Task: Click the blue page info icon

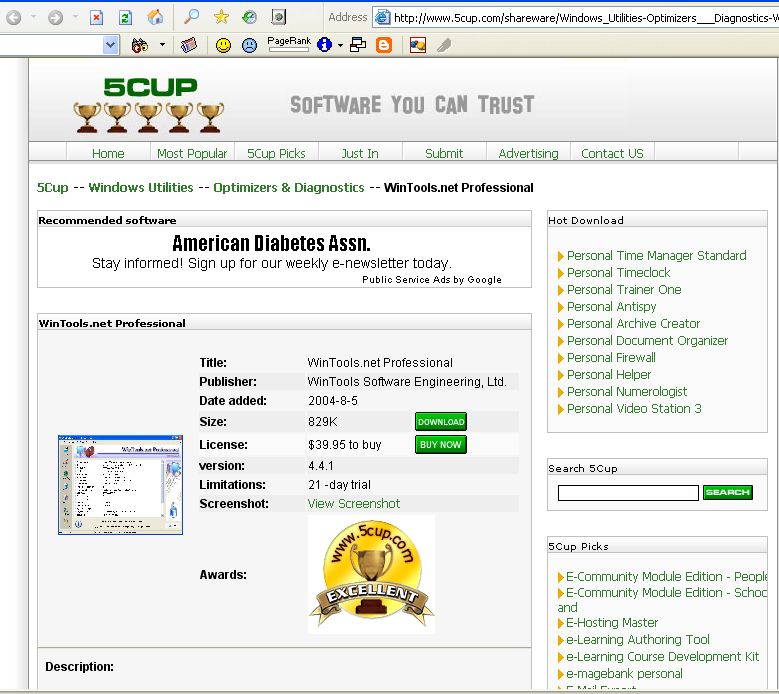Action: [x=324, y=45]
